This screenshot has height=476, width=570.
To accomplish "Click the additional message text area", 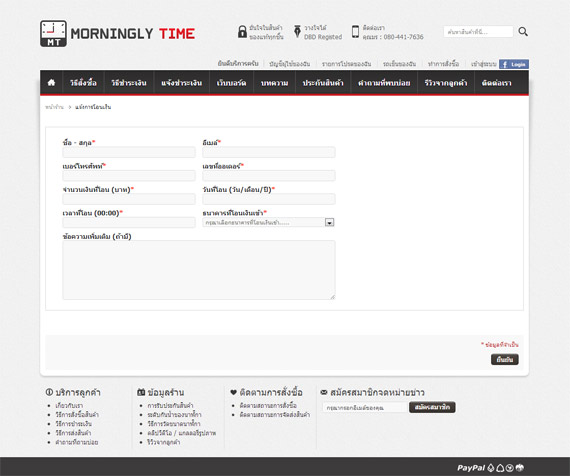I will click(x=199, y=270).
